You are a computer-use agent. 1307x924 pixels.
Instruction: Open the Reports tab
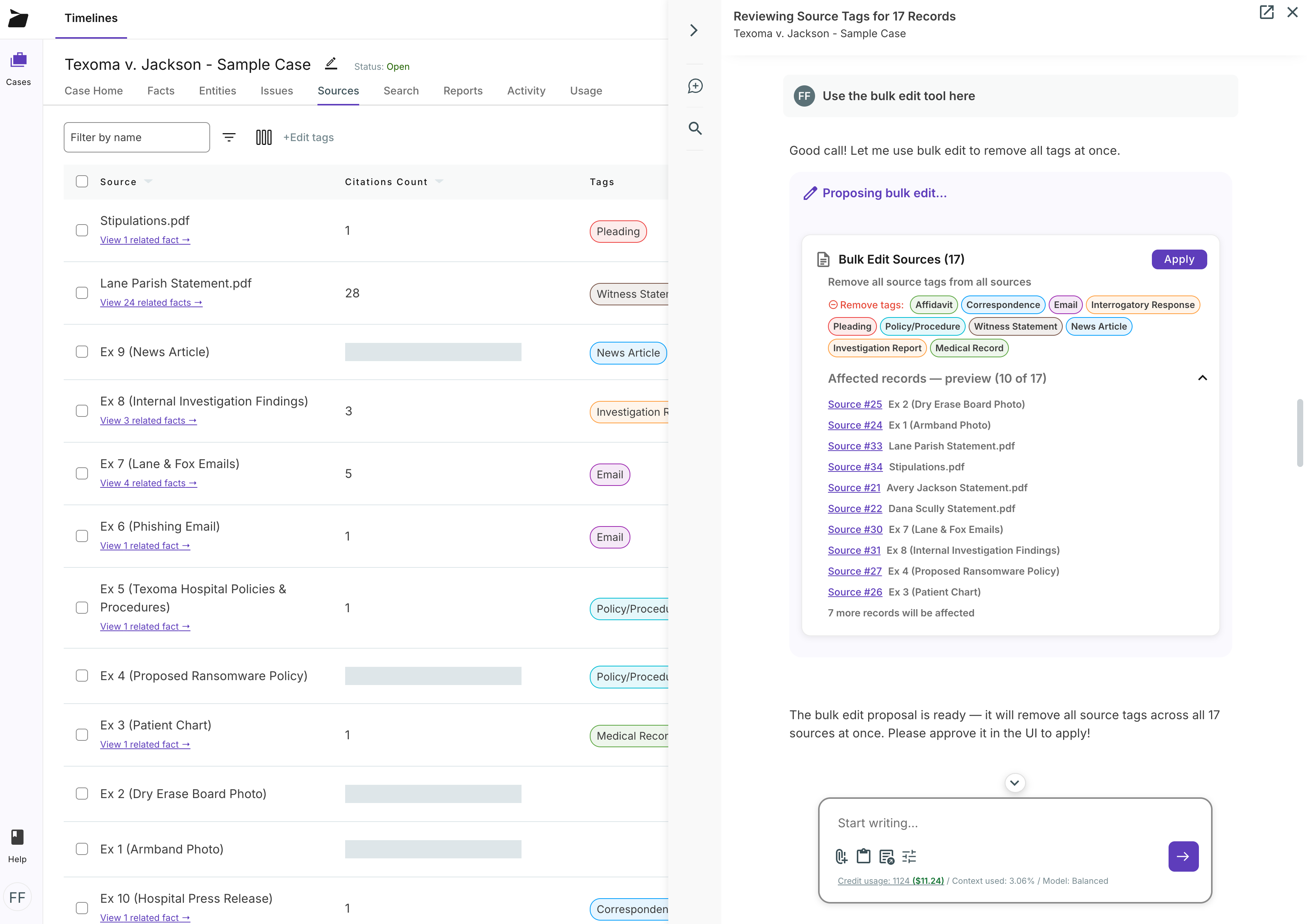click(x=463, y=91)
